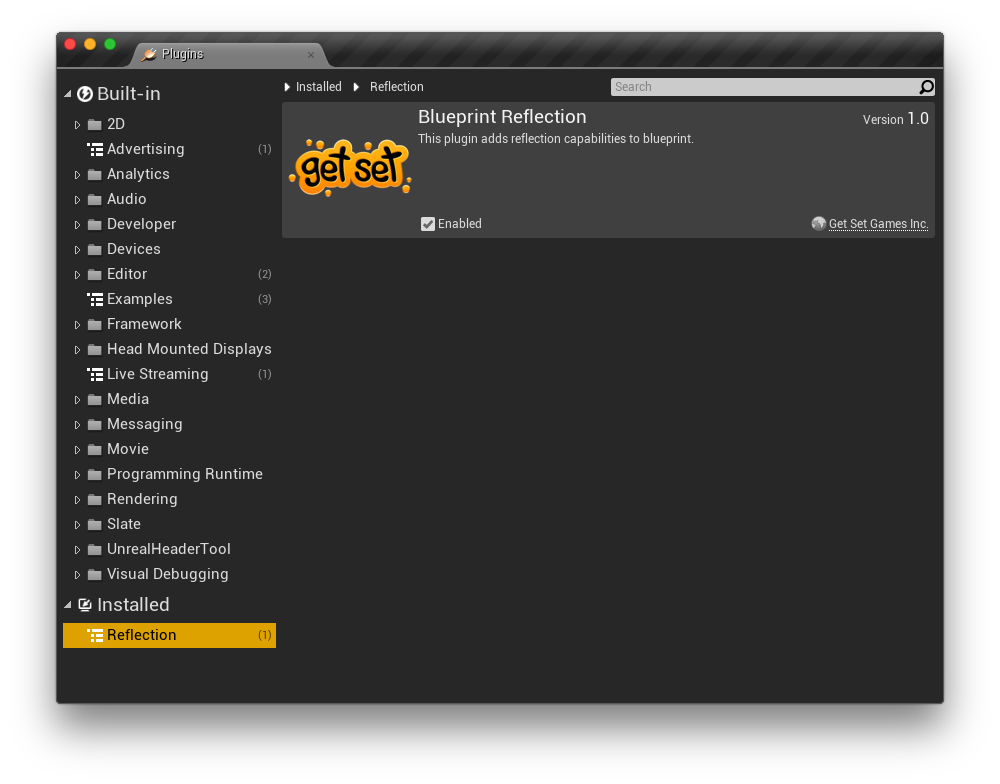Select the Reflection installed category
This screenshot has width=1000, height=784.
[170, 635]
